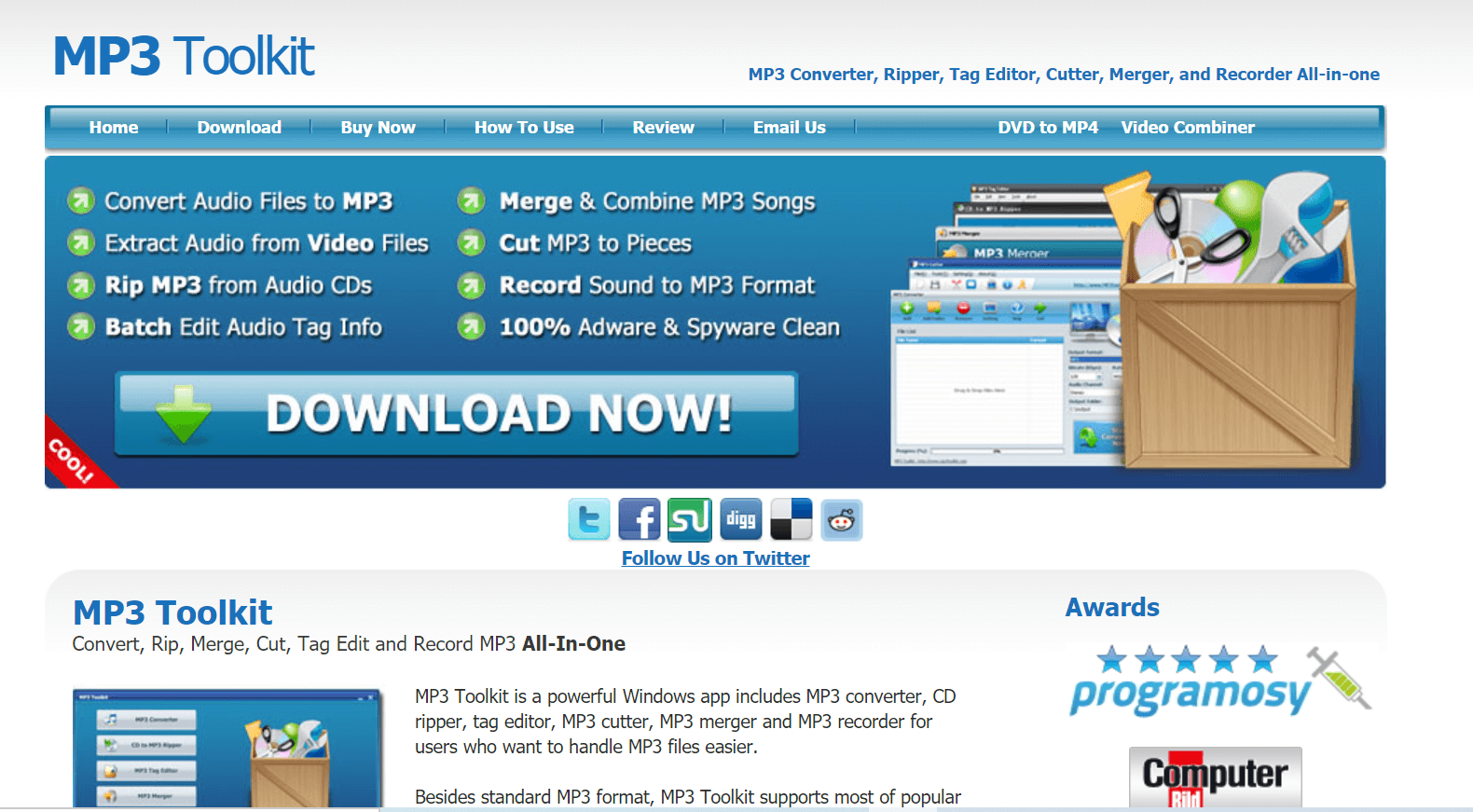Open the How To Use menu item
Image resolution: width=1473 pixels, height=812 pixels.
(524, 128)
